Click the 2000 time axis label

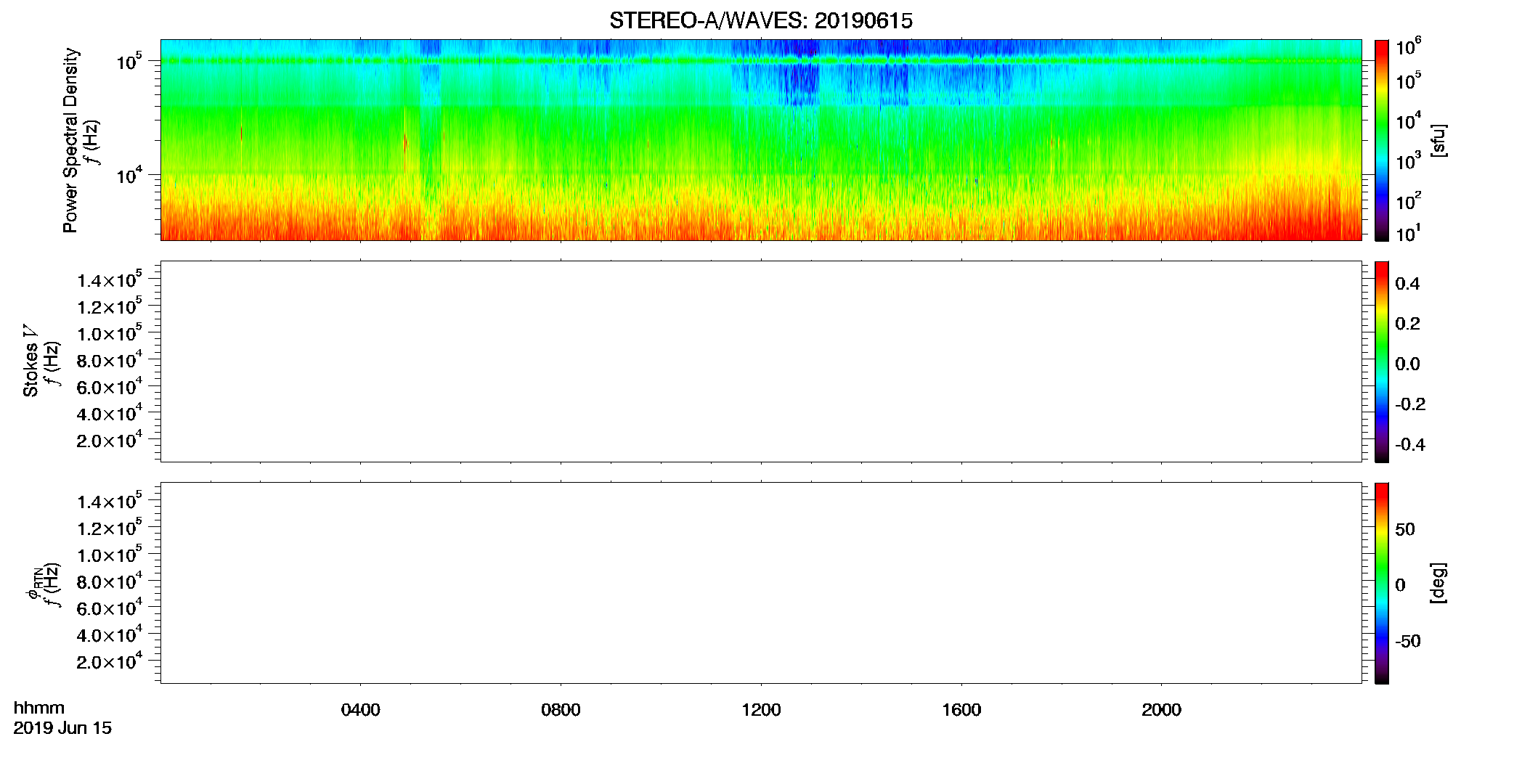tap(1161, 710)
